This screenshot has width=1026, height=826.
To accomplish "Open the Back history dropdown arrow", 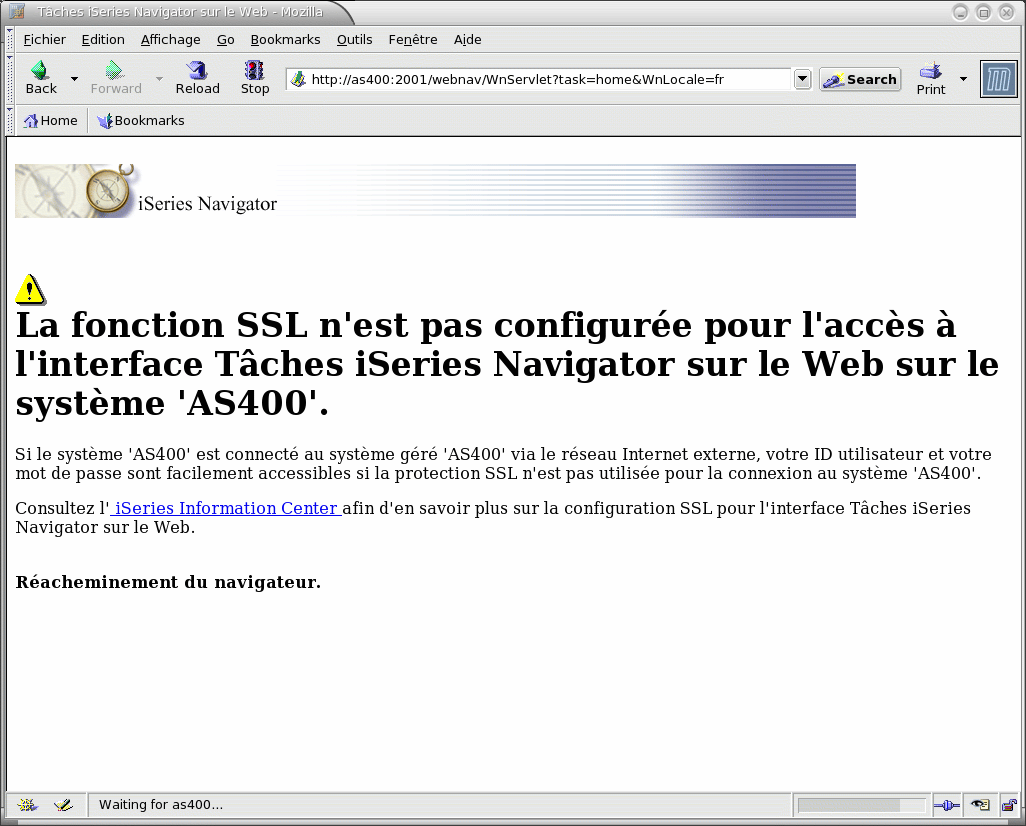I will coord(74,79).
